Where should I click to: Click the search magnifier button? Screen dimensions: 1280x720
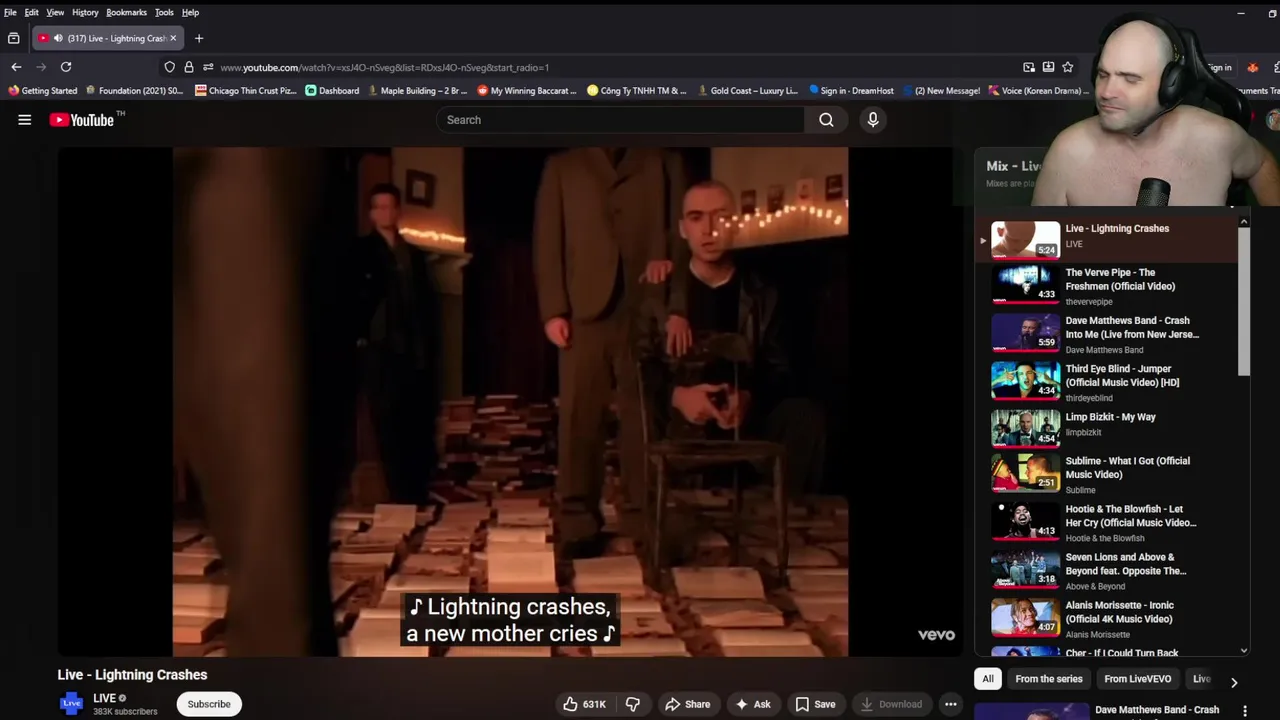[x=826, y=120]
